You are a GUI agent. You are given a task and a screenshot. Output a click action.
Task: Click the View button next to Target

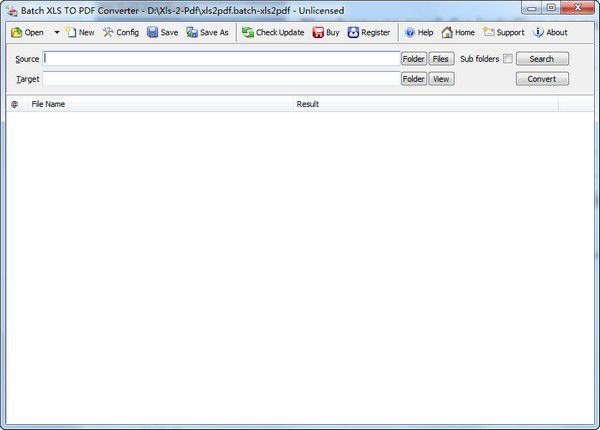pos(441,79)
